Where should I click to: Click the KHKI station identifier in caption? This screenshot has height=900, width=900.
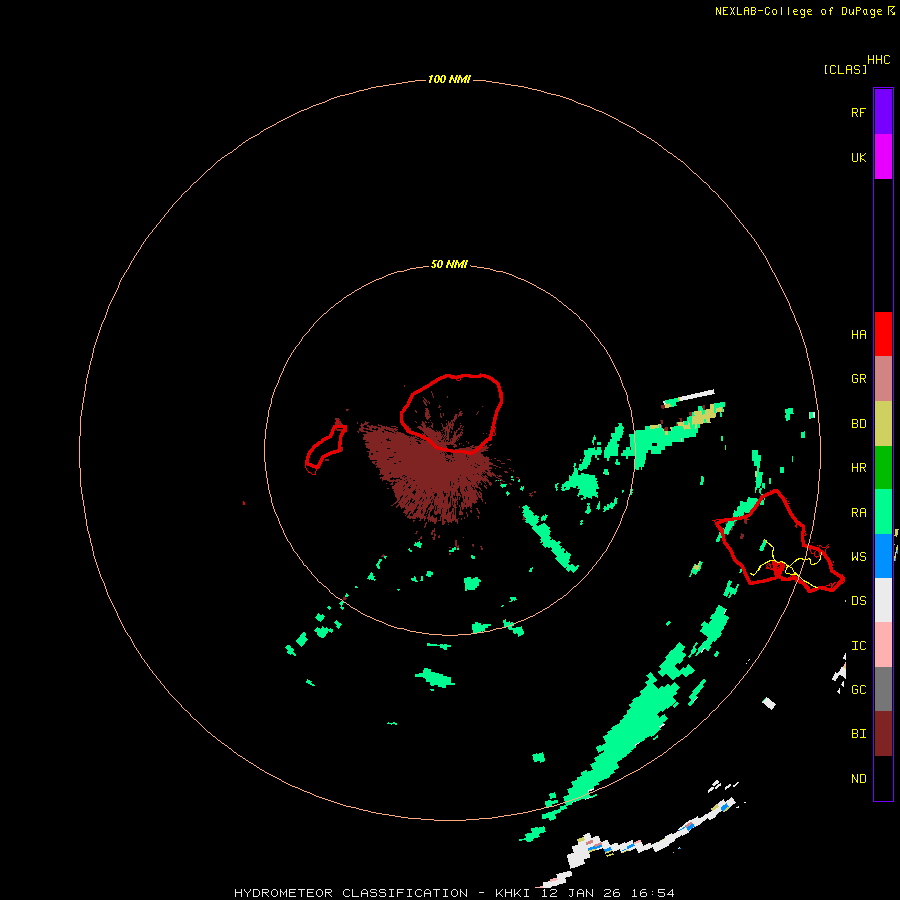click(x=512, y=893)
